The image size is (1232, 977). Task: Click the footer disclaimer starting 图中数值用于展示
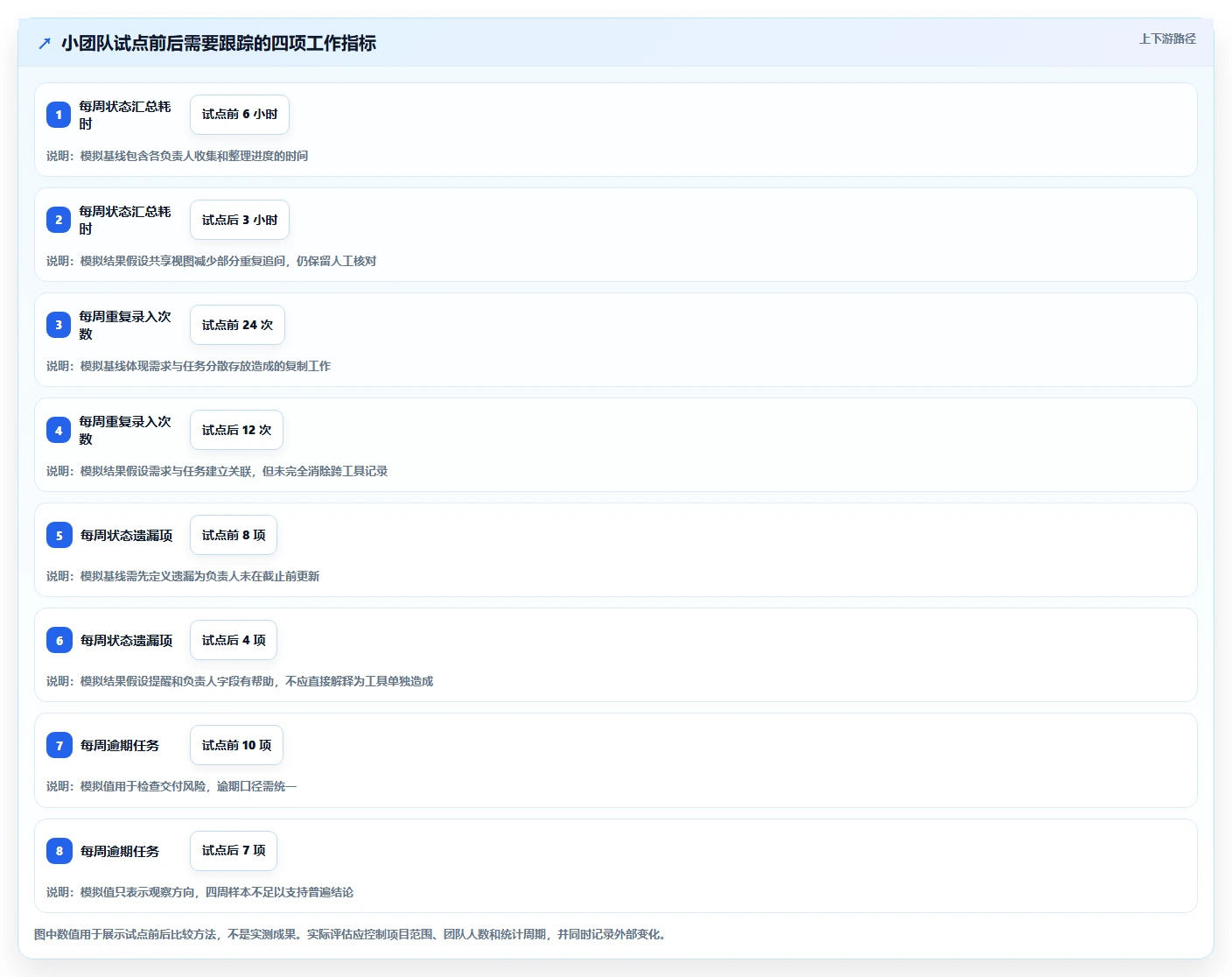352,934
